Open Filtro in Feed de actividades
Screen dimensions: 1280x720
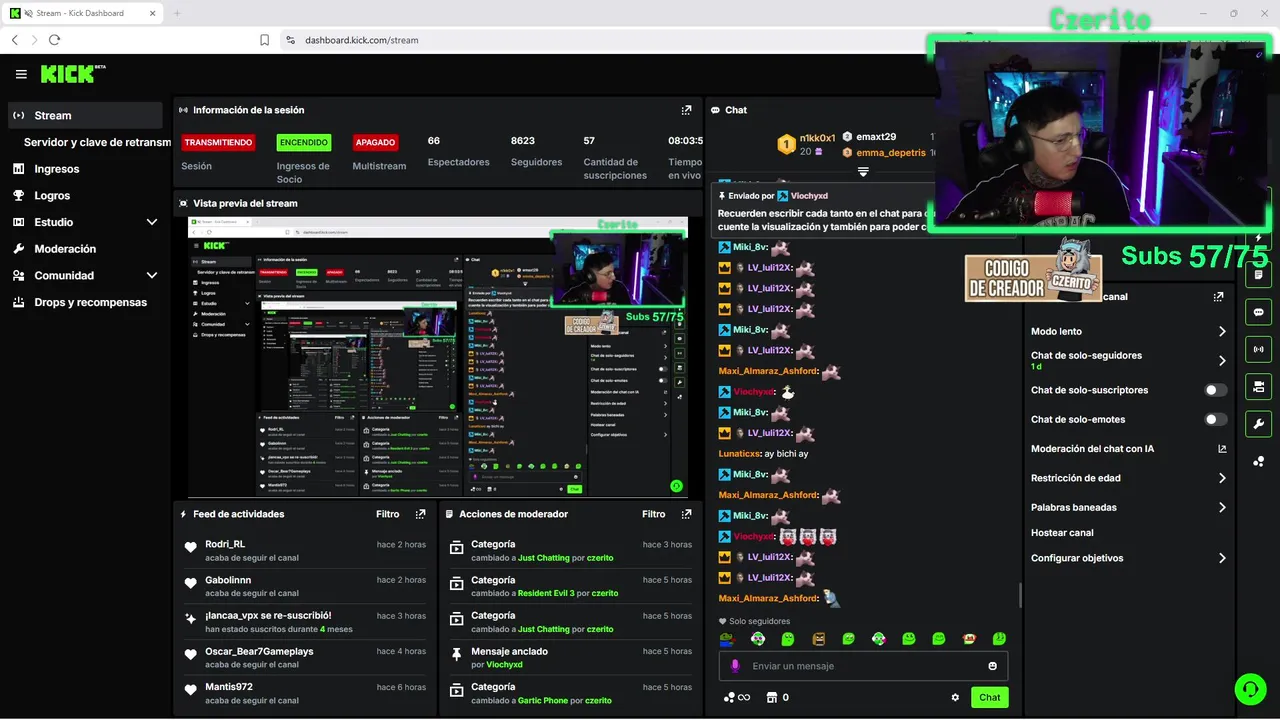tap(388, 514)
